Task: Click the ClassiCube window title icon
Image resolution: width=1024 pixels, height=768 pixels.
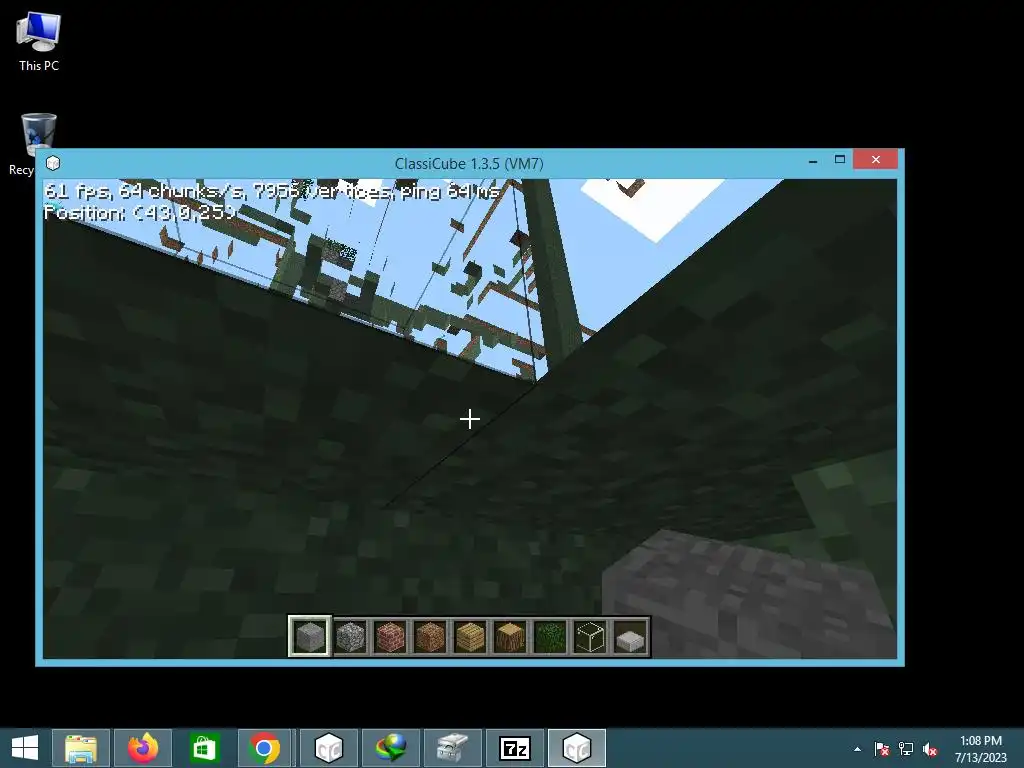Action: (x=53, y=163)
